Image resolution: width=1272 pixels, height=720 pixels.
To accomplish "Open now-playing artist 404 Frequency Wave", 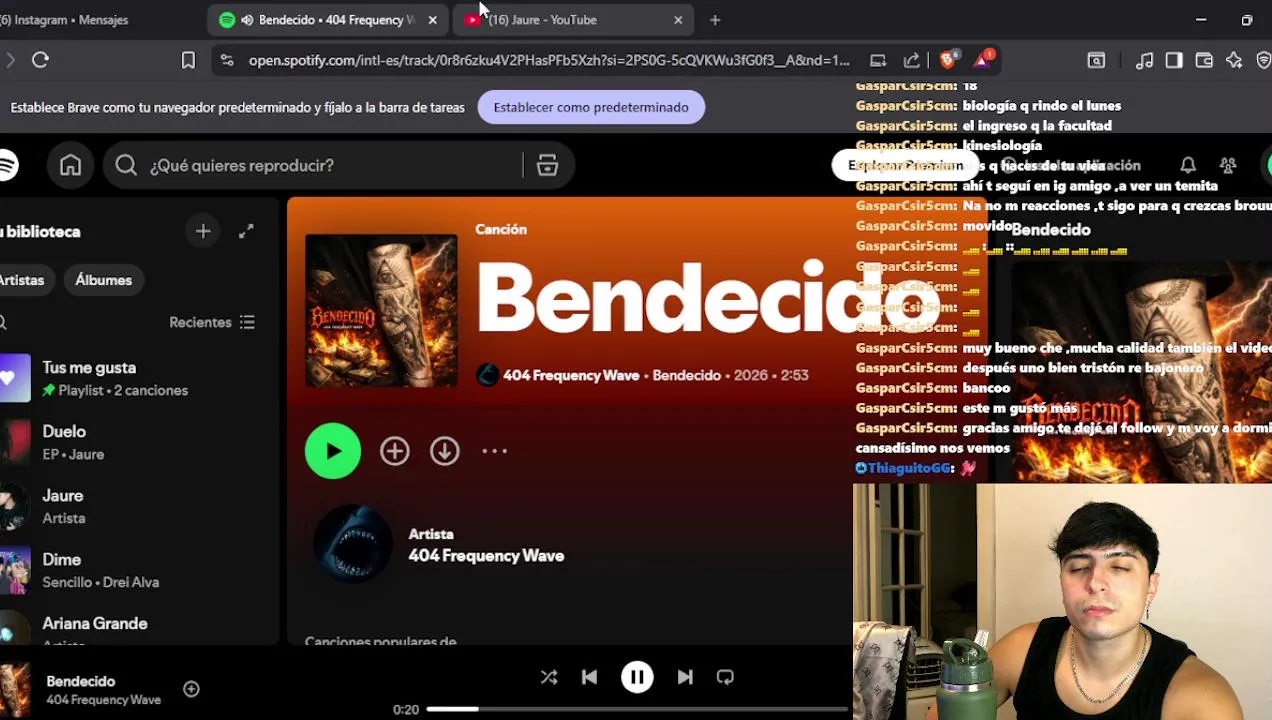I will 103,700.
